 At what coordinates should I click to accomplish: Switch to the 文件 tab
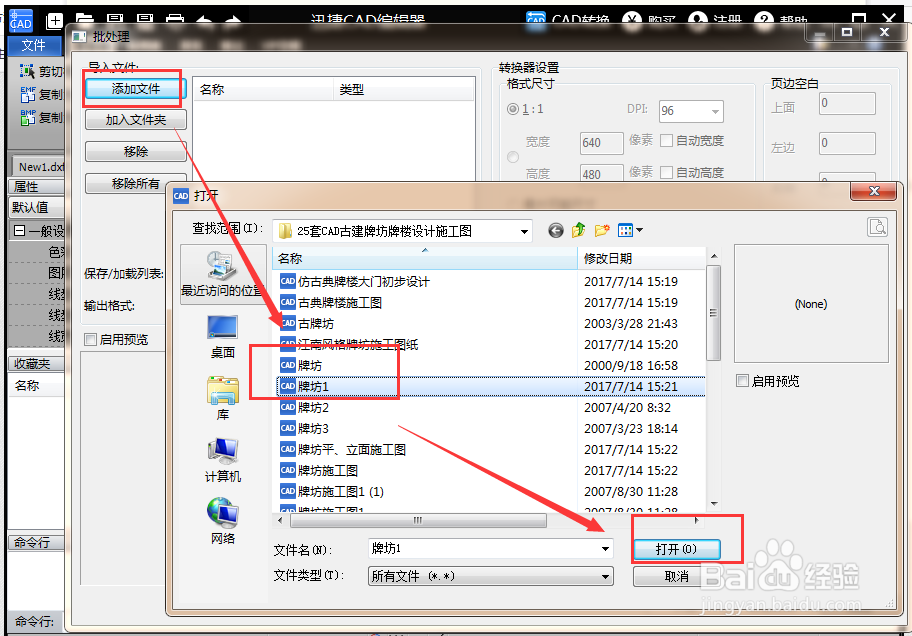(34, 44)
